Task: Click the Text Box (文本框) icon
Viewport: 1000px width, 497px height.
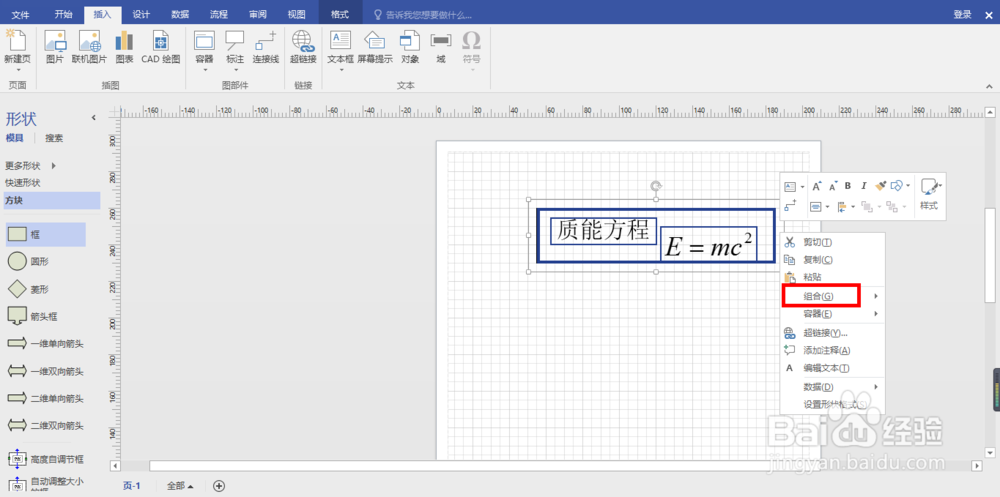Action: (340, 41)
